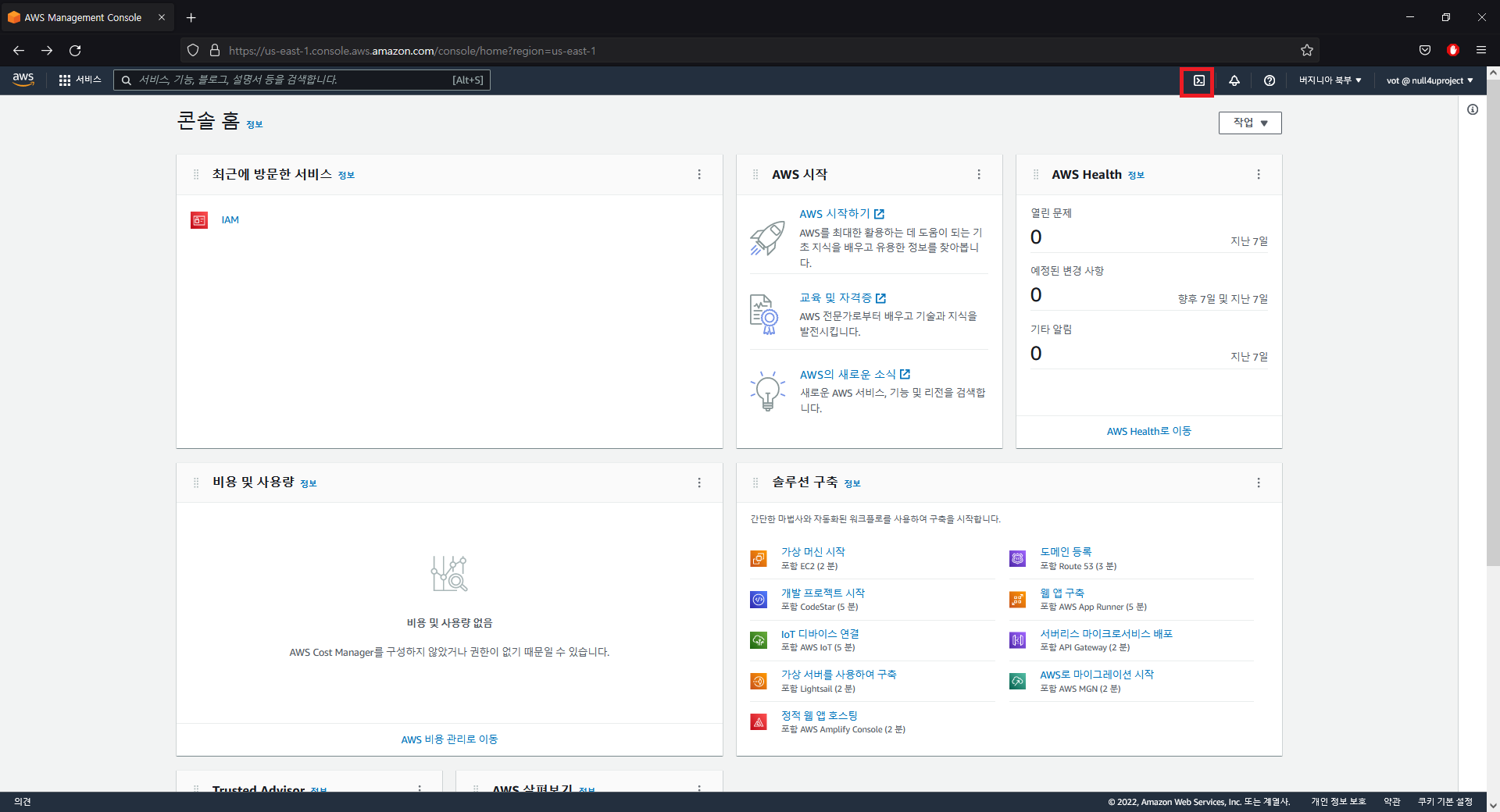Click the rocket getting-started icon
Viewport: 1500px width, 812px height.
pos(767,237)
